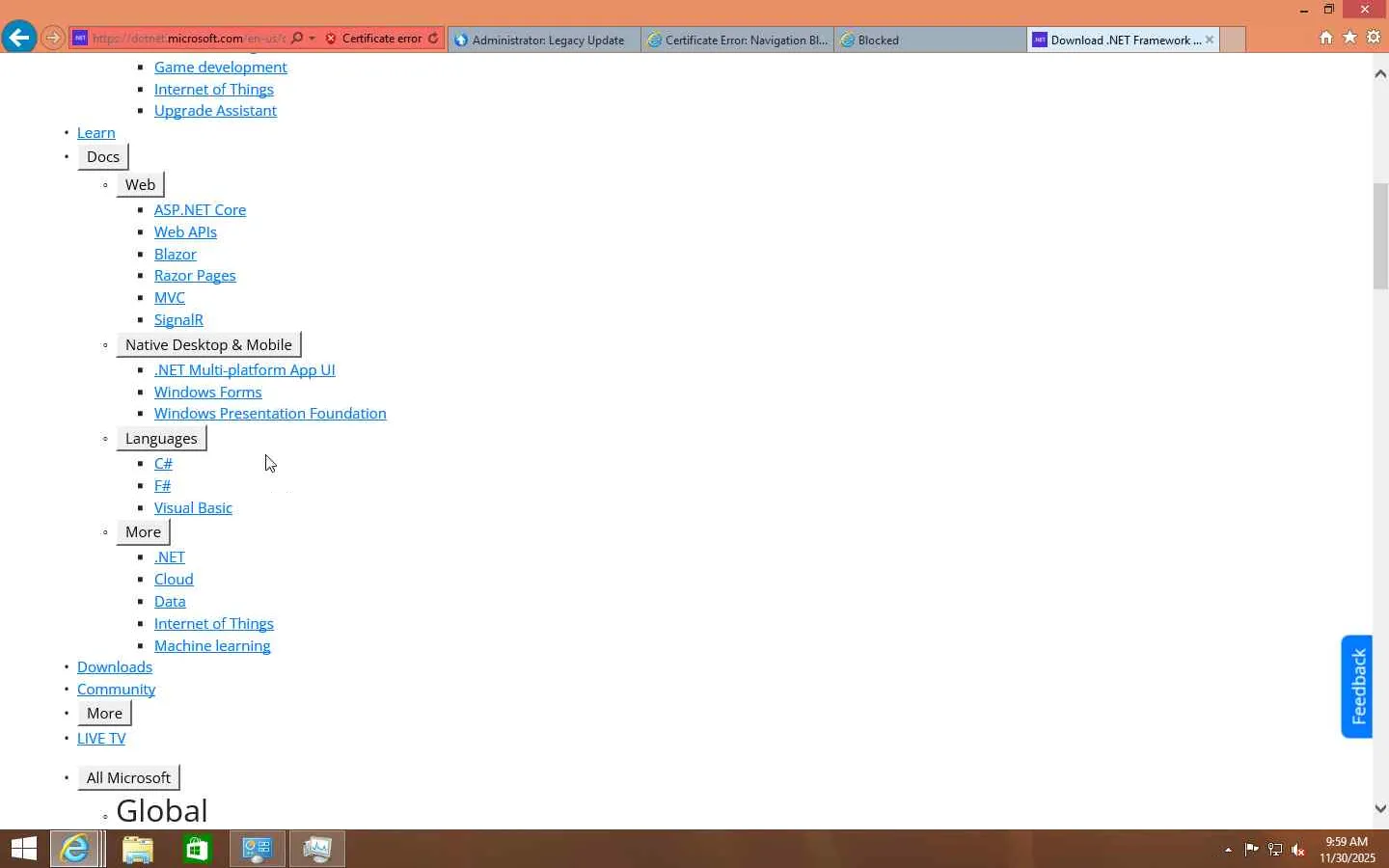Click the search magnifier in the address bar
The image size is (1389, 868).
[297, 39]
